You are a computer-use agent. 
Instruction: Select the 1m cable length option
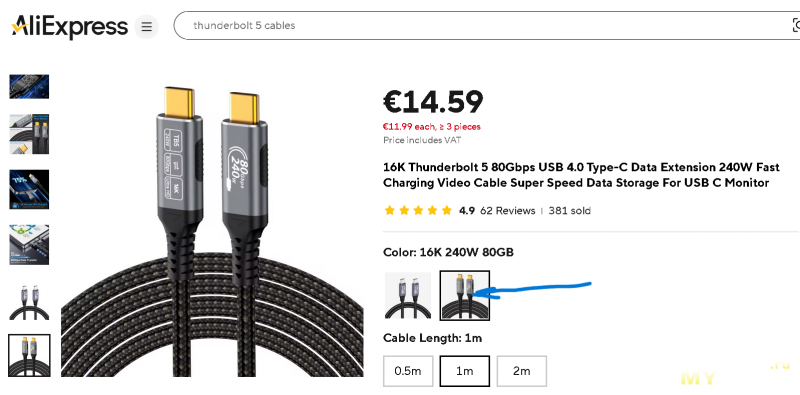(x=465, y=371)
